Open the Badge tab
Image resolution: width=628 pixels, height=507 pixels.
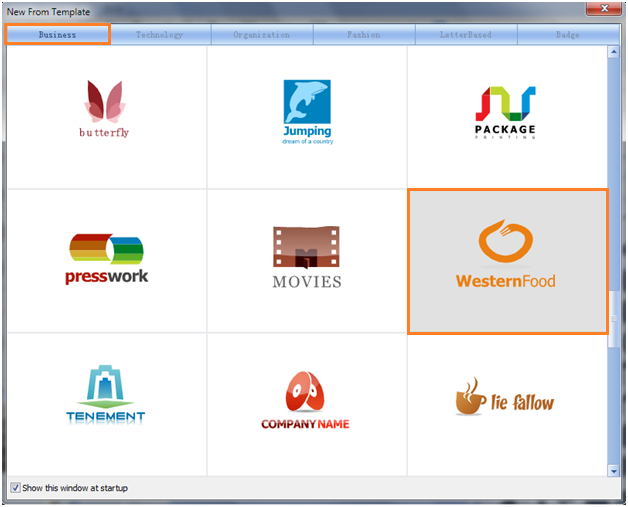pos(568,35)
